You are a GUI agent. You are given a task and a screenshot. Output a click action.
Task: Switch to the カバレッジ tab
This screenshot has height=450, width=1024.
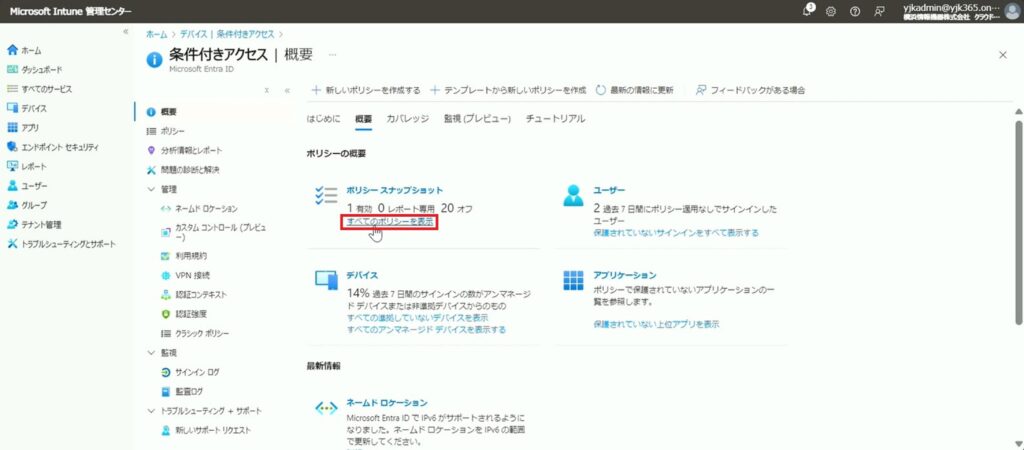407,119
